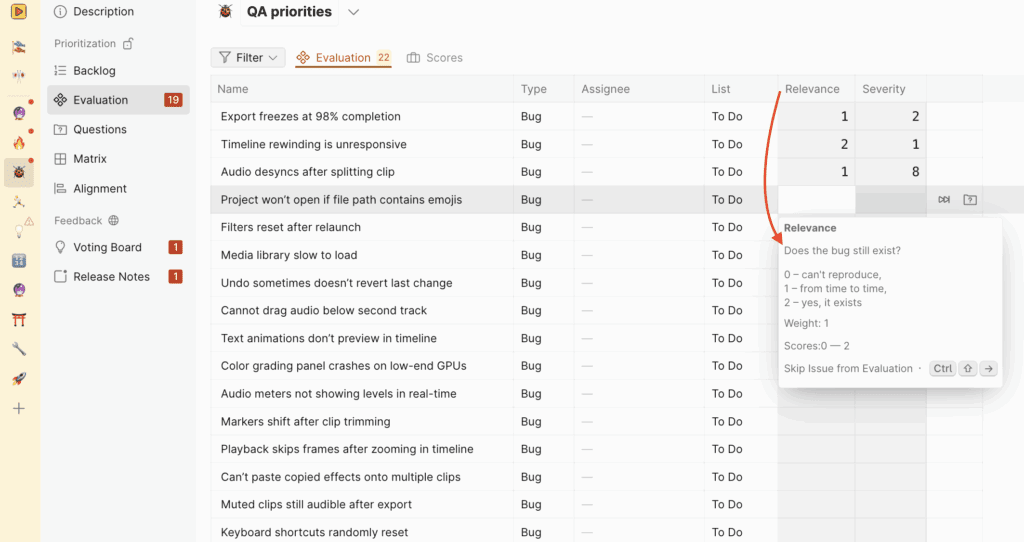
Task: Select the Evaluation tab with 22 badge
Action: pos(343,58)
